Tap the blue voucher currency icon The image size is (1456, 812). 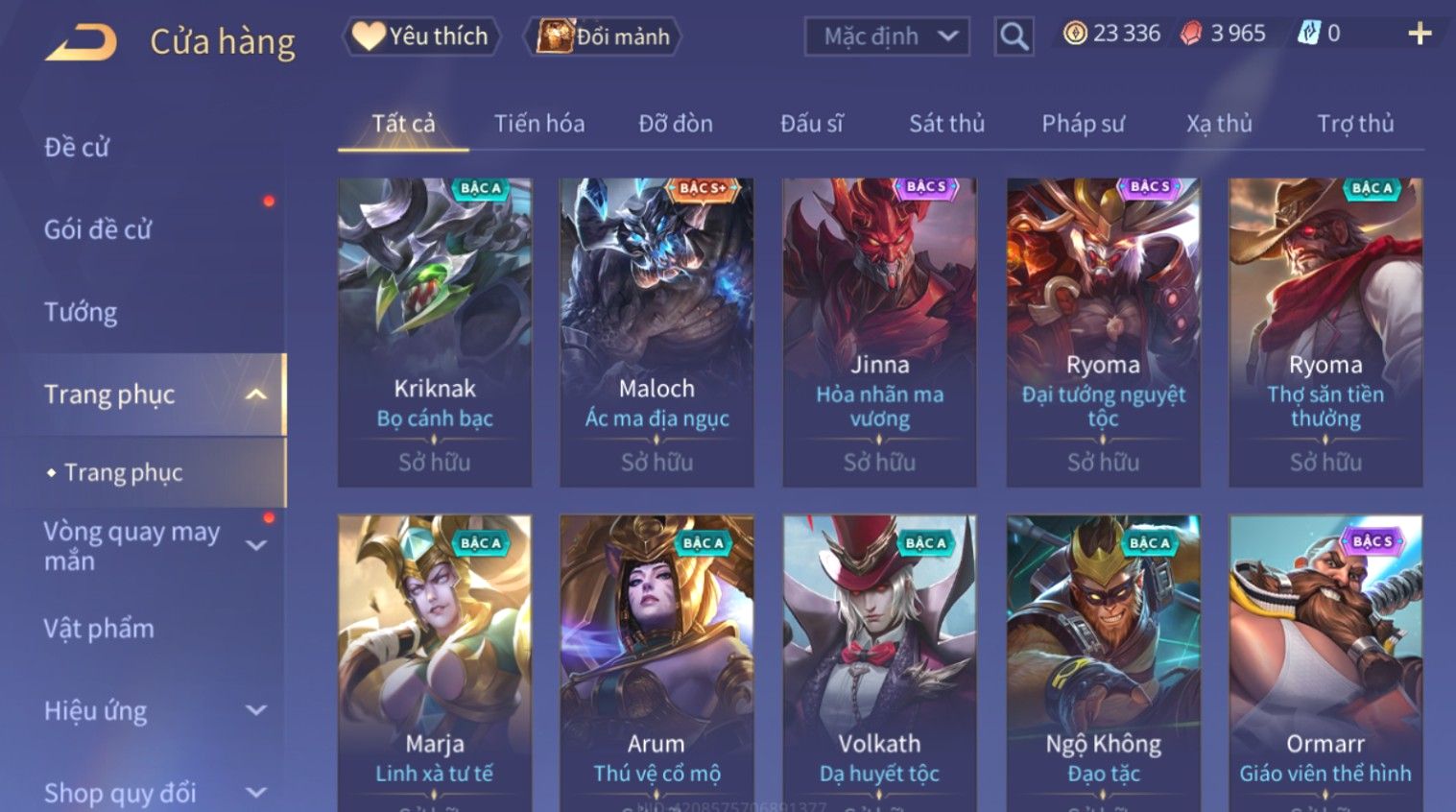tap(1308, 34)
